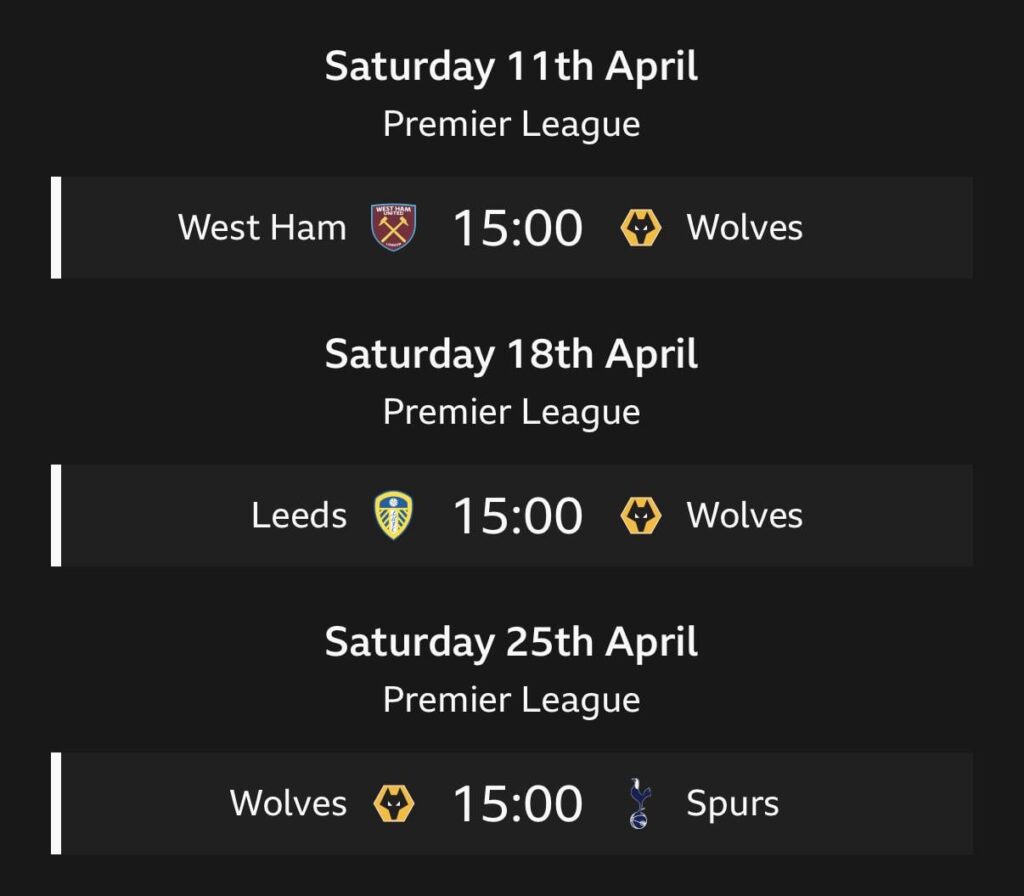Open the Spurs team name link
This screenshot has width=1024, height=896.
click(x=732, y=802)
